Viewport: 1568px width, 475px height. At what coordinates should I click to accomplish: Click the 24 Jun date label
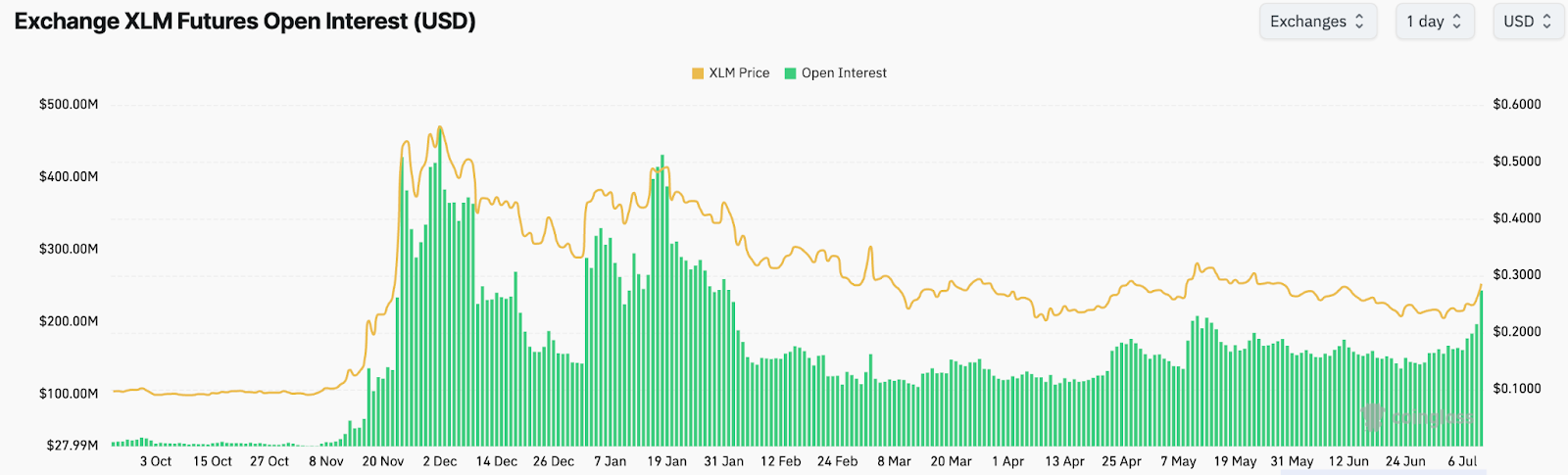[x=1406, y=461]
